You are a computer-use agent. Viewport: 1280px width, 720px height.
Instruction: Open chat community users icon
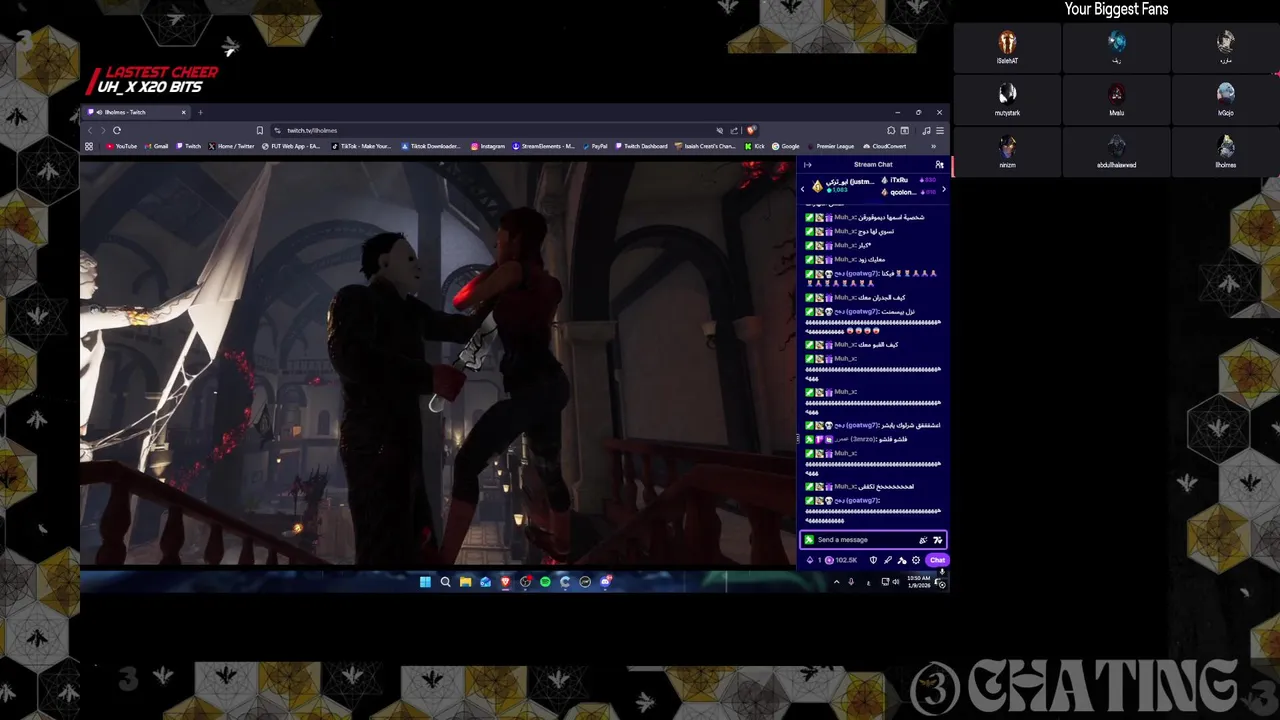click(x=939, y=165)
